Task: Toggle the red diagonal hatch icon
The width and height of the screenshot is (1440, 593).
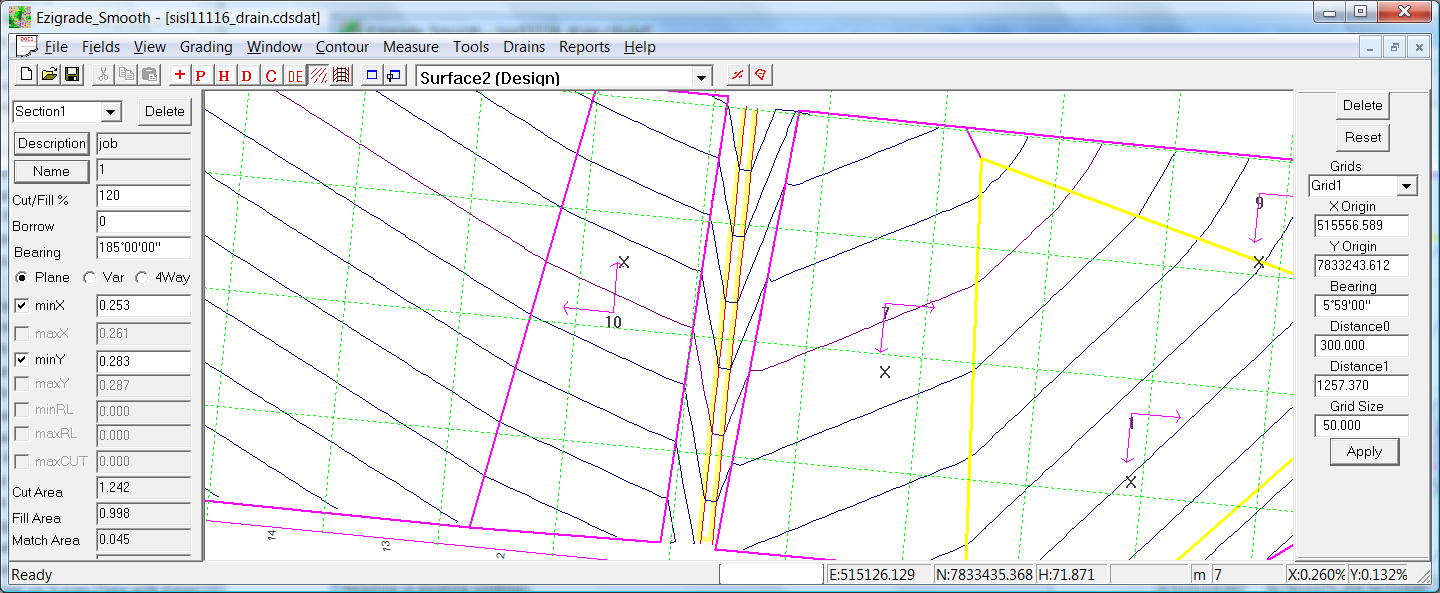Action: [318, 75]
